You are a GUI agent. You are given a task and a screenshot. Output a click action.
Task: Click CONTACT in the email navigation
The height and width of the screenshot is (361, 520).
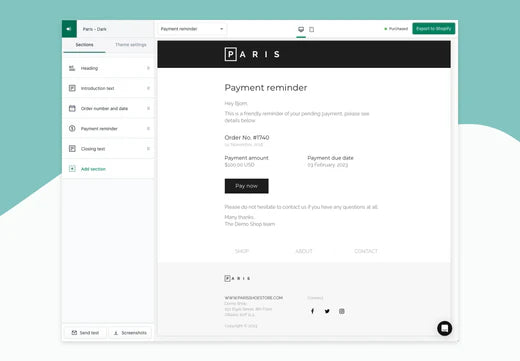coord(366,251)
